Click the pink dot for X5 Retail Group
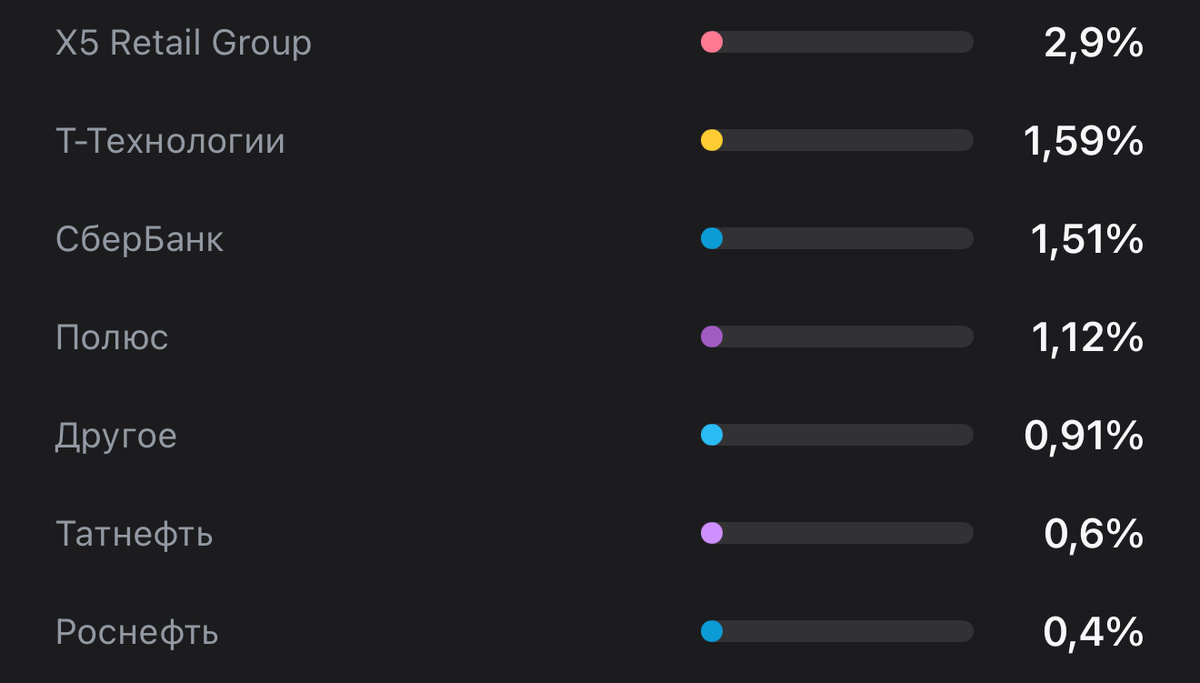The image size is (1200, 683). click(712, 42)
